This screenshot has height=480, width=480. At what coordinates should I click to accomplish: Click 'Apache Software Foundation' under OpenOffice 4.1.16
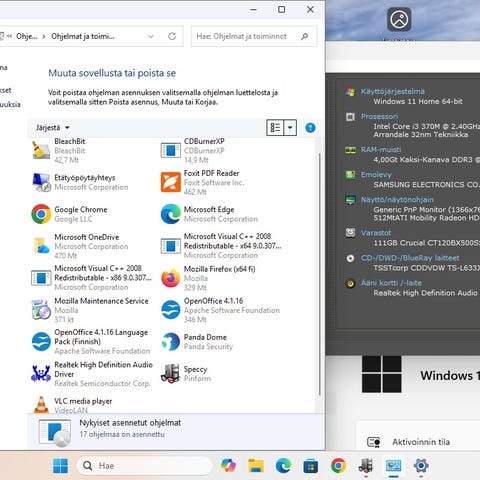pos(232,310)
